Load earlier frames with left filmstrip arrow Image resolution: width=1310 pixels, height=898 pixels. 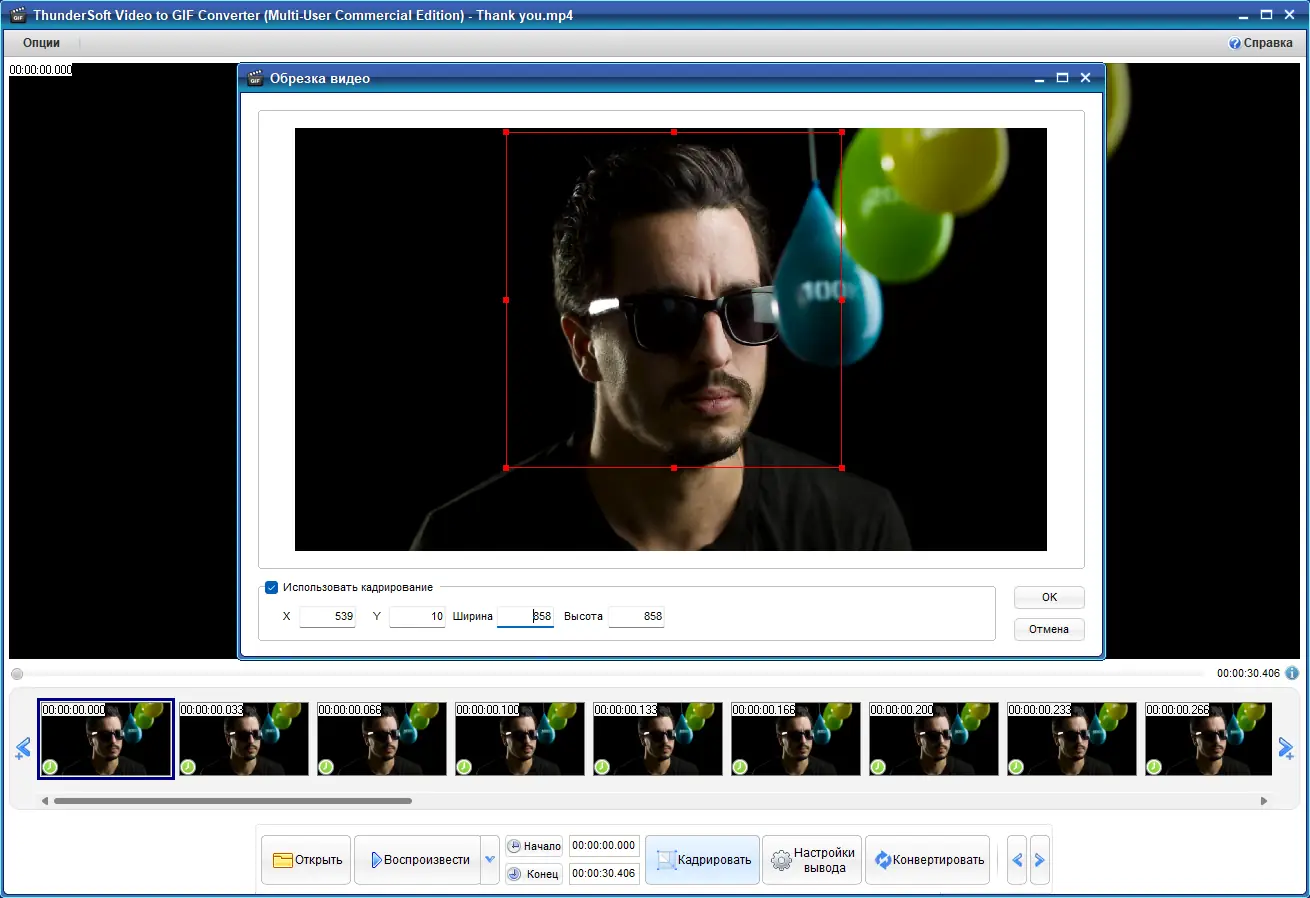tap(23, 747)
